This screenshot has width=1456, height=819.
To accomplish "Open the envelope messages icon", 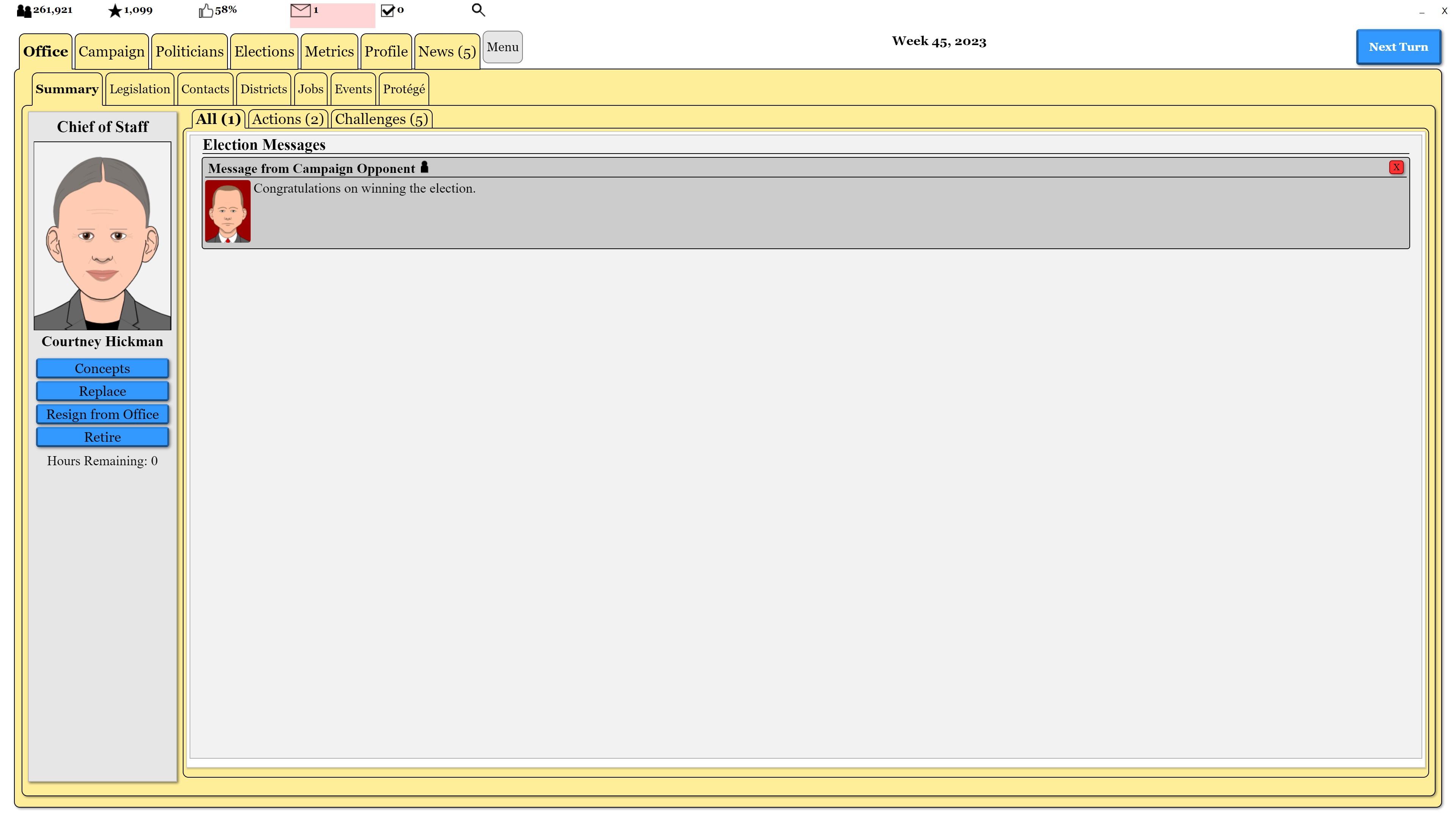I will click(300, 10).
